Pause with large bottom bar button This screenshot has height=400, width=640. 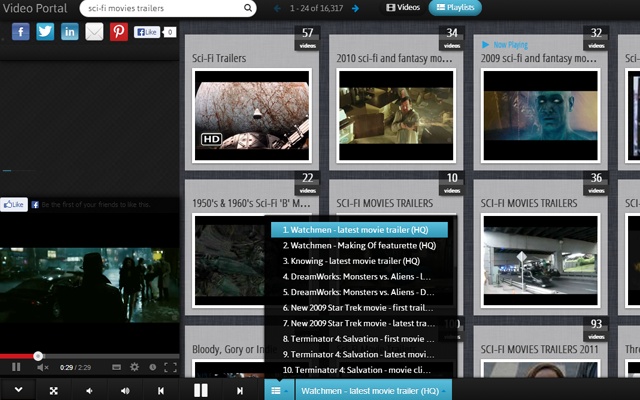pyautogui.click(x=200, y=390)
